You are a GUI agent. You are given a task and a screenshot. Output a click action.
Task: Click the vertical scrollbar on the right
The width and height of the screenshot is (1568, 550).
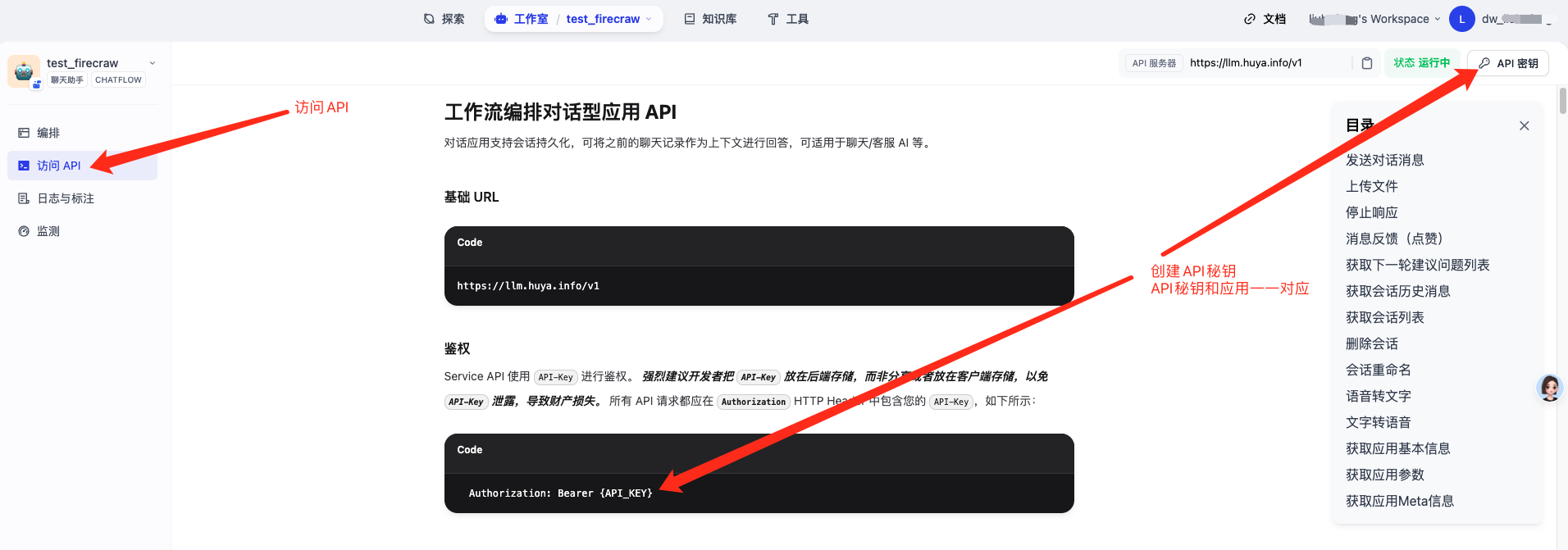pos(1562,101)
